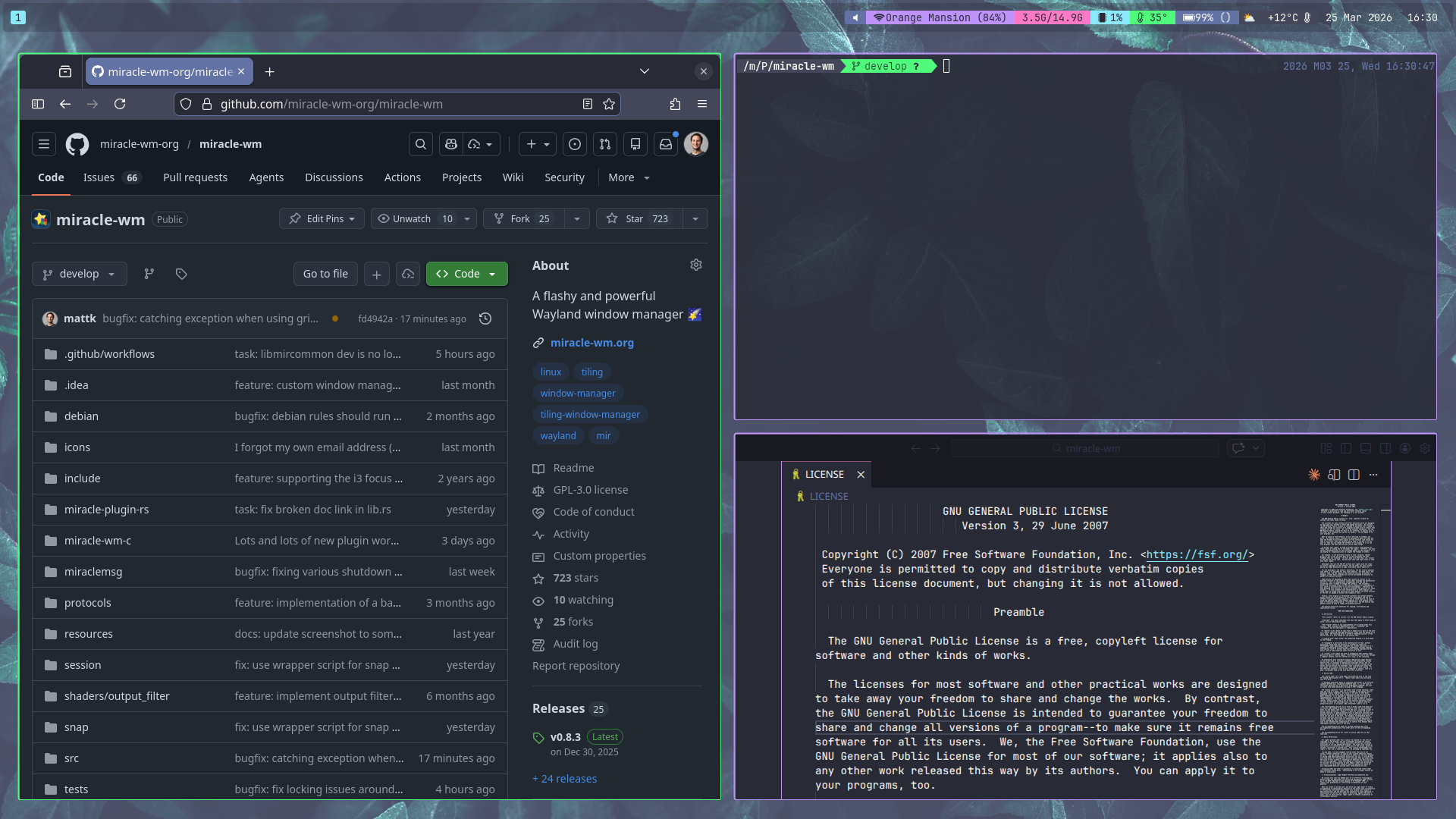The height and width of the screenshot is (819, 1456).
Task: Click the Claude orange spark icon in editor
Action: (1314, 475)
